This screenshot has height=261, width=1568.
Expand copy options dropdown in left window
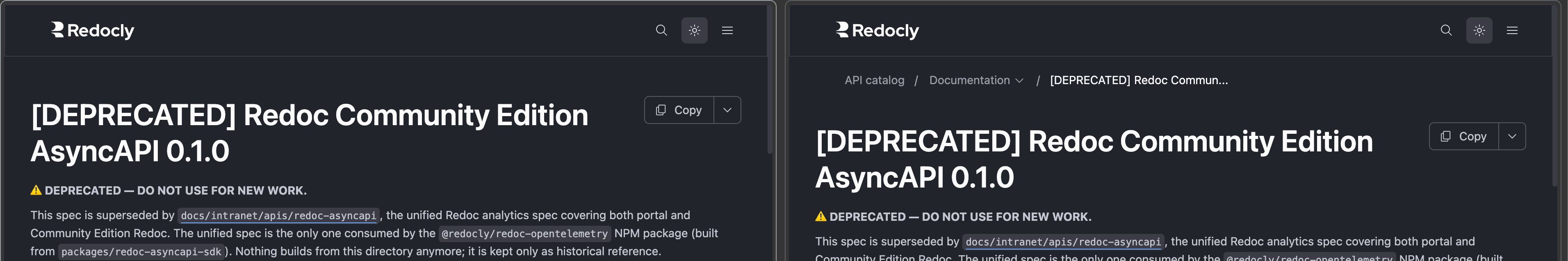pos(727,110)
